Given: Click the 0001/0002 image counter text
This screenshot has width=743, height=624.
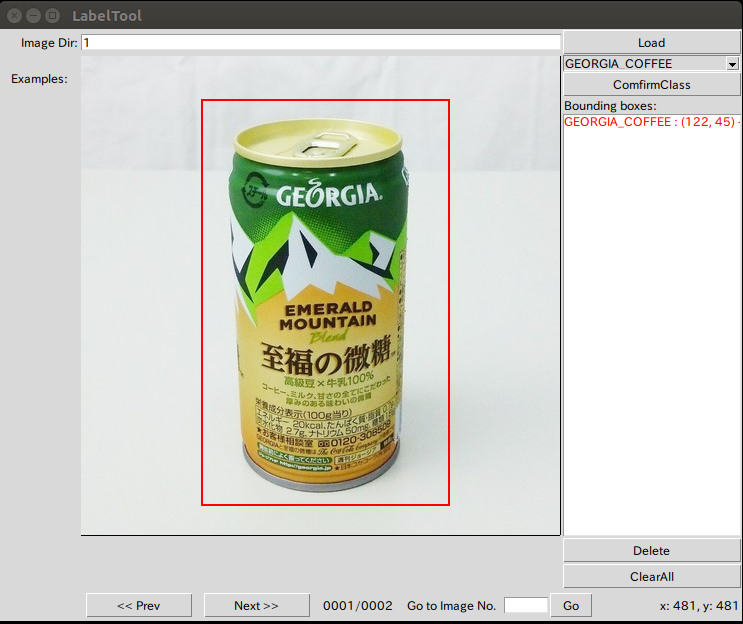Looking at the screenshot, I should [358, 606].
